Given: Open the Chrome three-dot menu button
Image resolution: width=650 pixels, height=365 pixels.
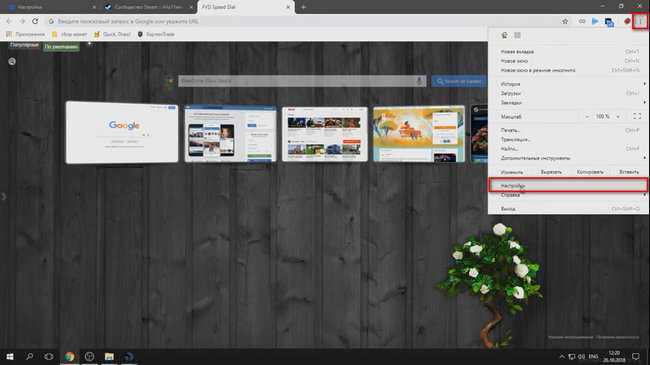Looking at the screenshot, I should (x=640, y=21).
